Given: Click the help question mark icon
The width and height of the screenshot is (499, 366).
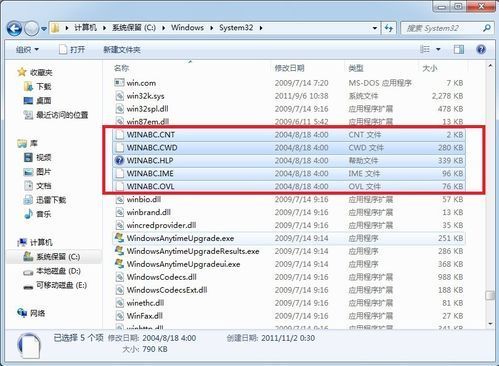Looking at the screenshot, I should pyautogui.click(x=481, y=49).
